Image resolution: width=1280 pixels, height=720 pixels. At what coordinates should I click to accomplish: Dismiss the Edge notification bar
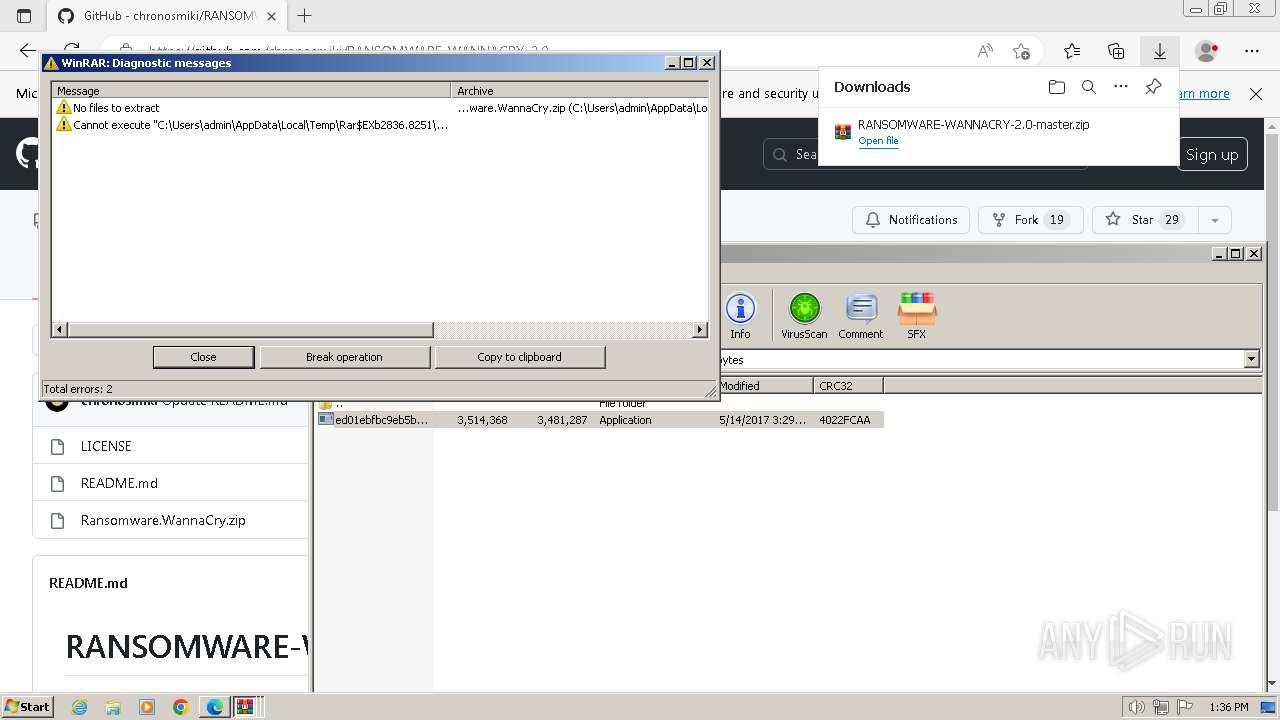1256,93
